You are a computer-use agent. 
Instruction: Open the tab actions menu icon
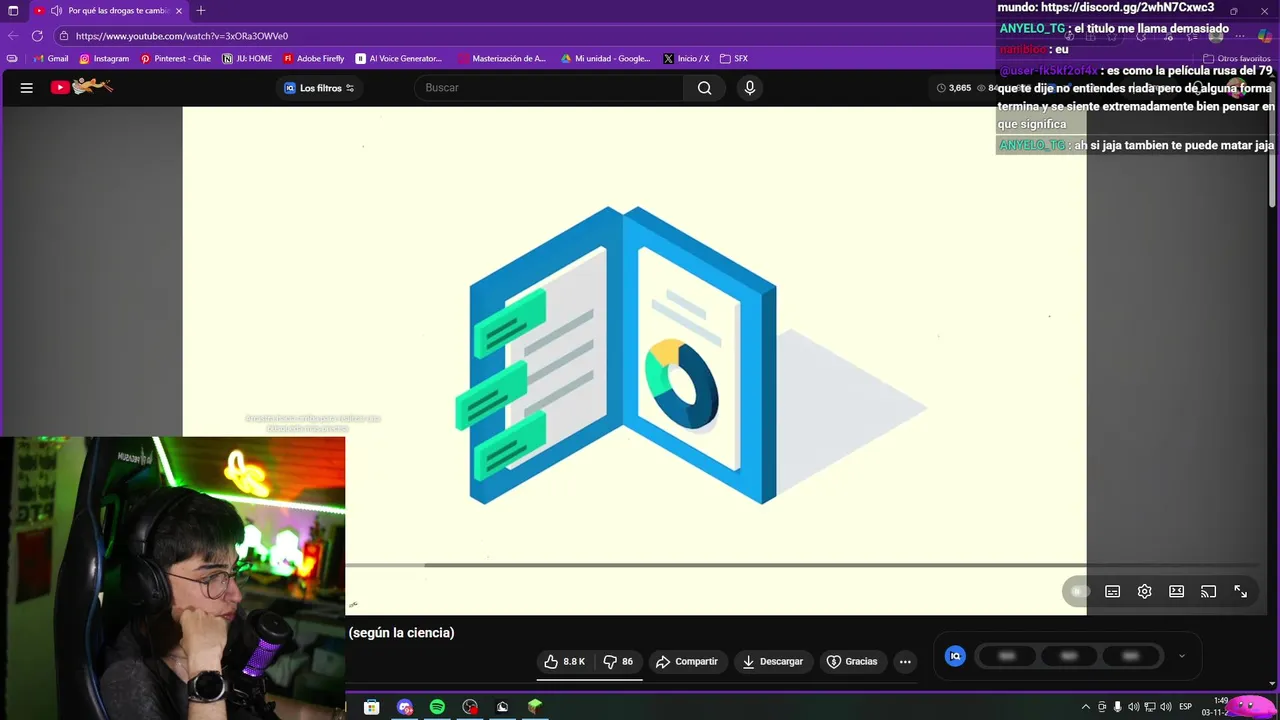coord(13,10)
